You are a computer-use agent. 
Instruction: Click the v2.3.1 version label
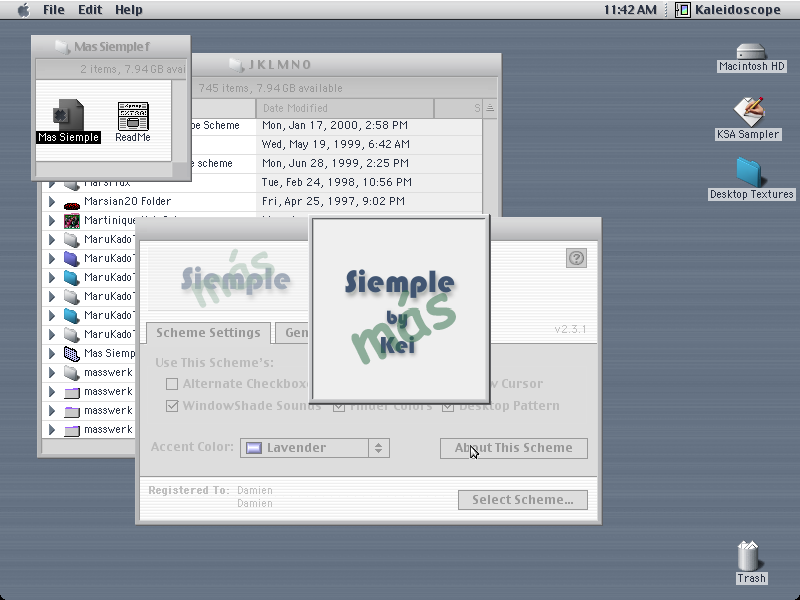pos(570,329)
